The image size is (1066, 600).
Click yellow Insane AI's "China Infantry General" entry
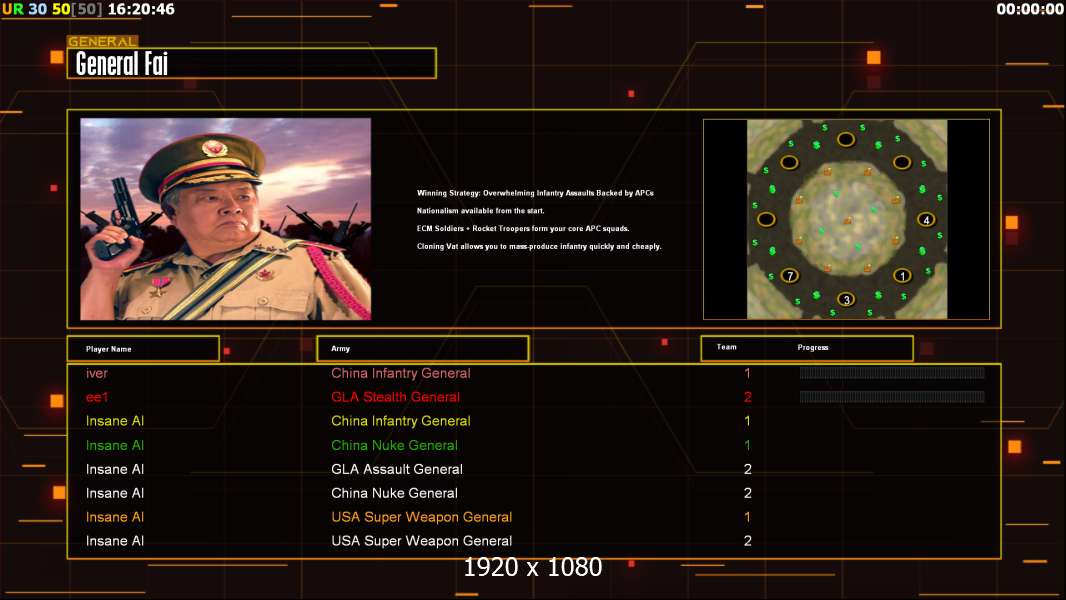tap(400, 421)
